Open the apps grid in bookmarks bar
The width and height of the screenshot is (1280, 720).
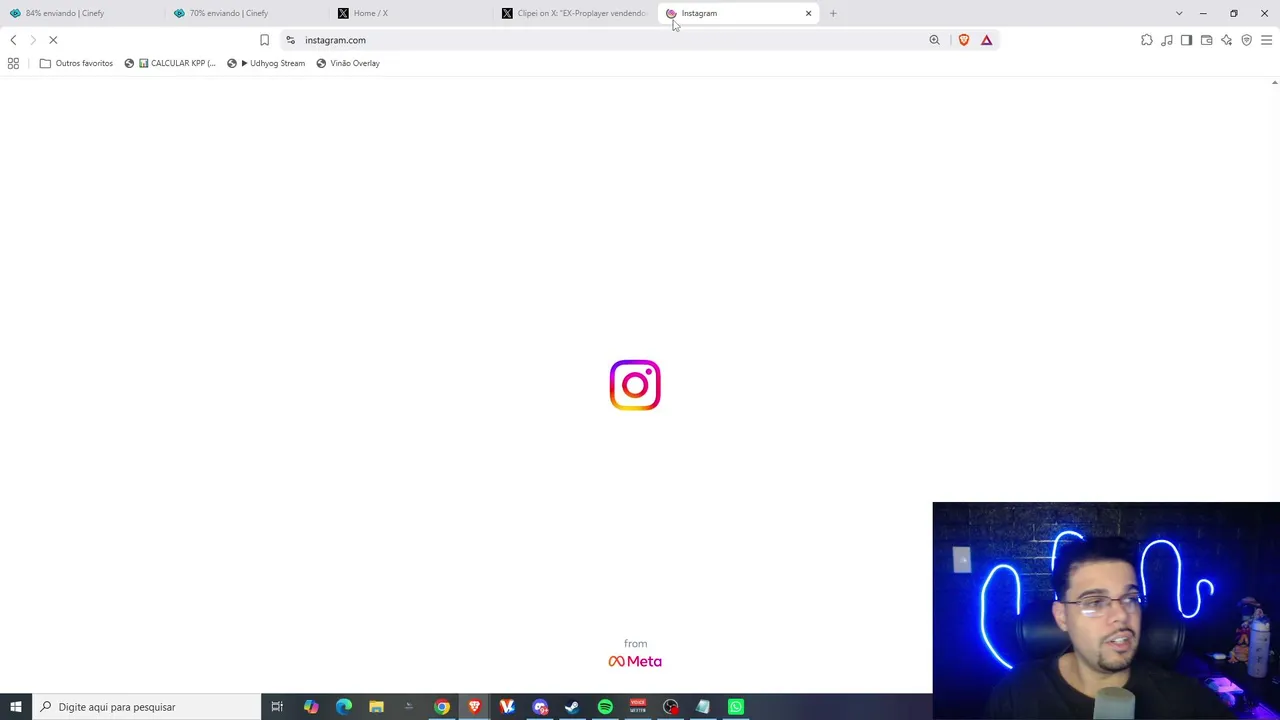(13, 63)
